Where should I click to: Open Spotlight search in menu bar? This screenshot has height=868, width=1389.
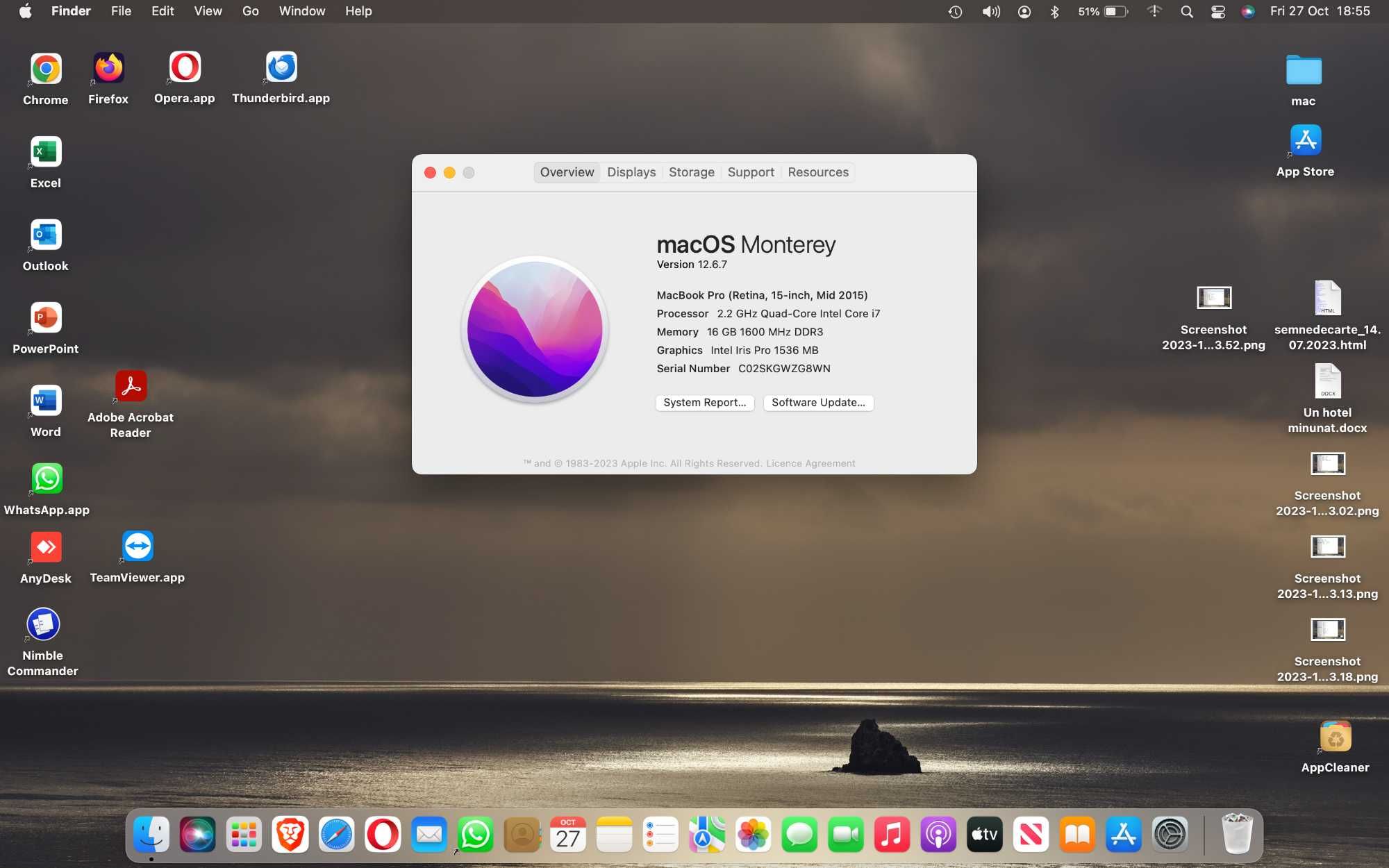[1187, 12]
